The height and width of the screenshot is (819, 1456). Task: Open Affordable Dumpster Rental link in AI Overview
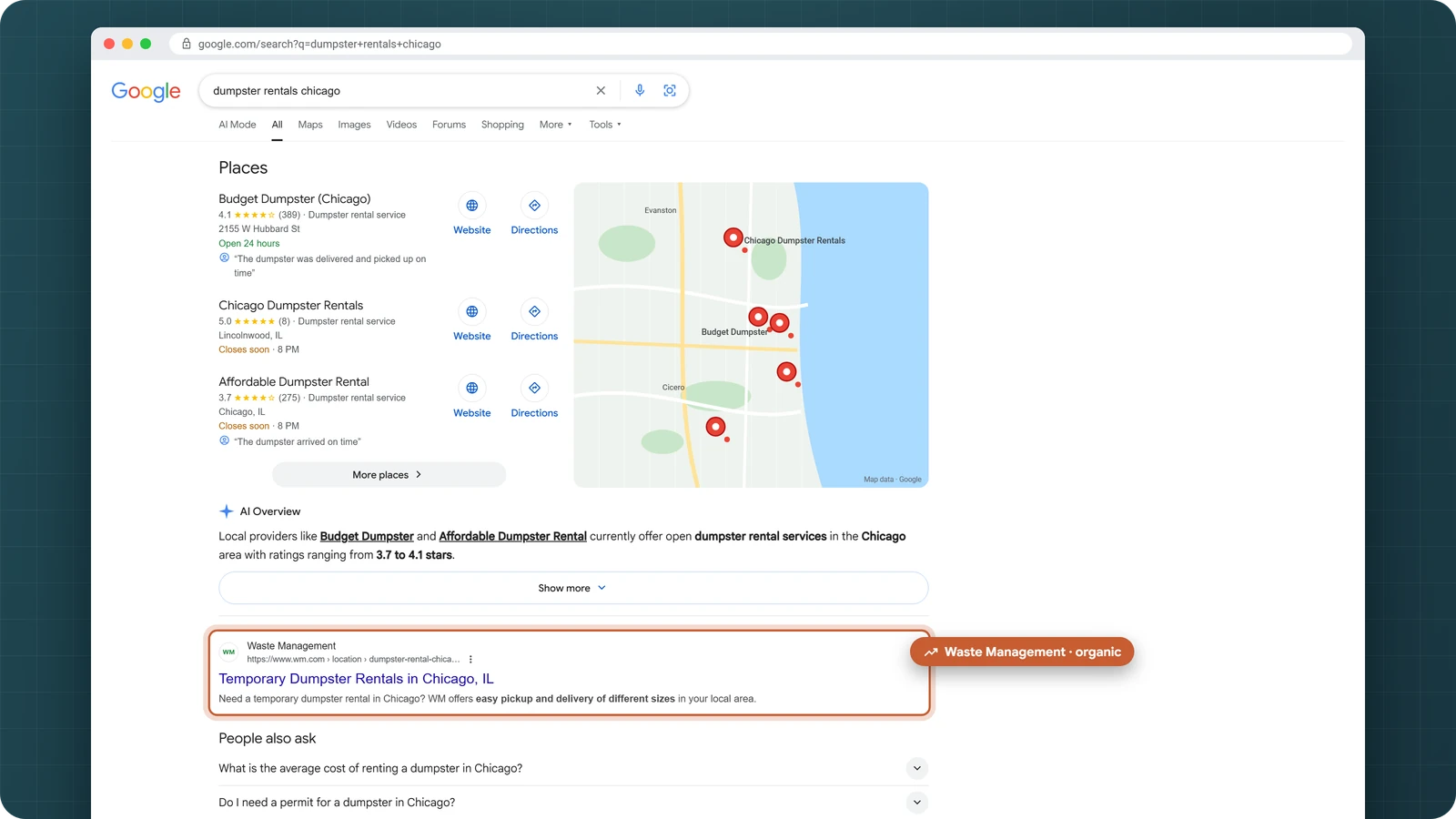[512, 536]
